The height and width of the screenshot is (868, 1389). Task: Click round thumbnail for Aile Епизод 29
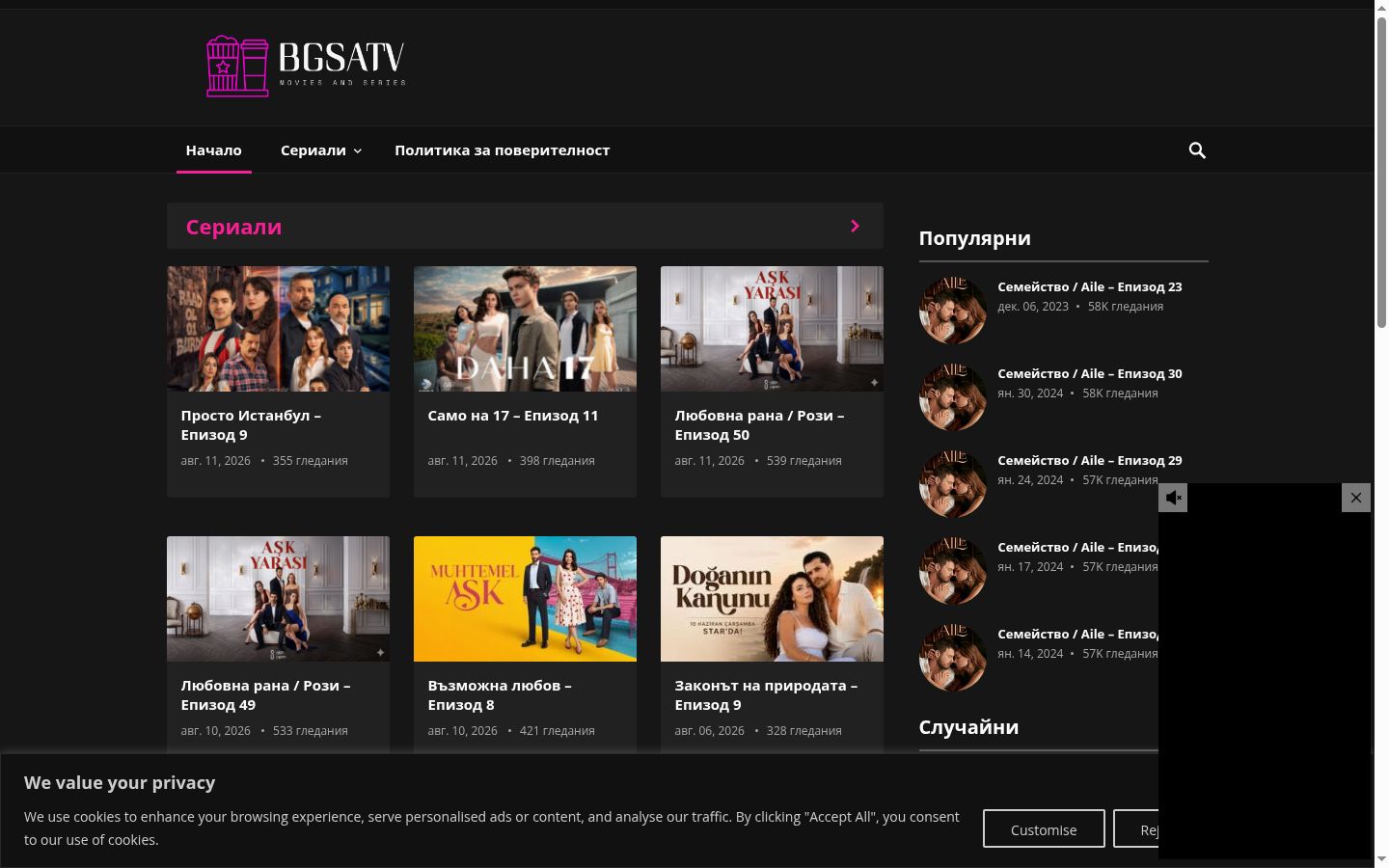(953, 484)
